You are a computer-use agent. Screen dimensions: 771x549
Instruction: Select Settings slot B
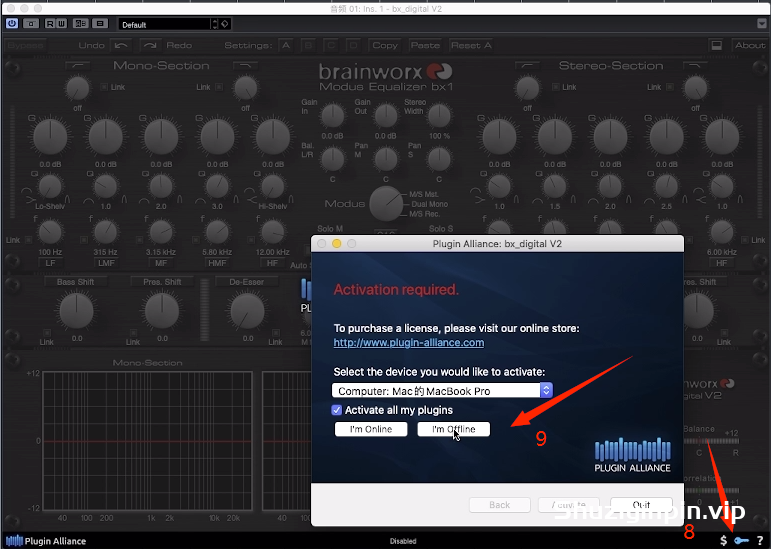pos(308,45)
